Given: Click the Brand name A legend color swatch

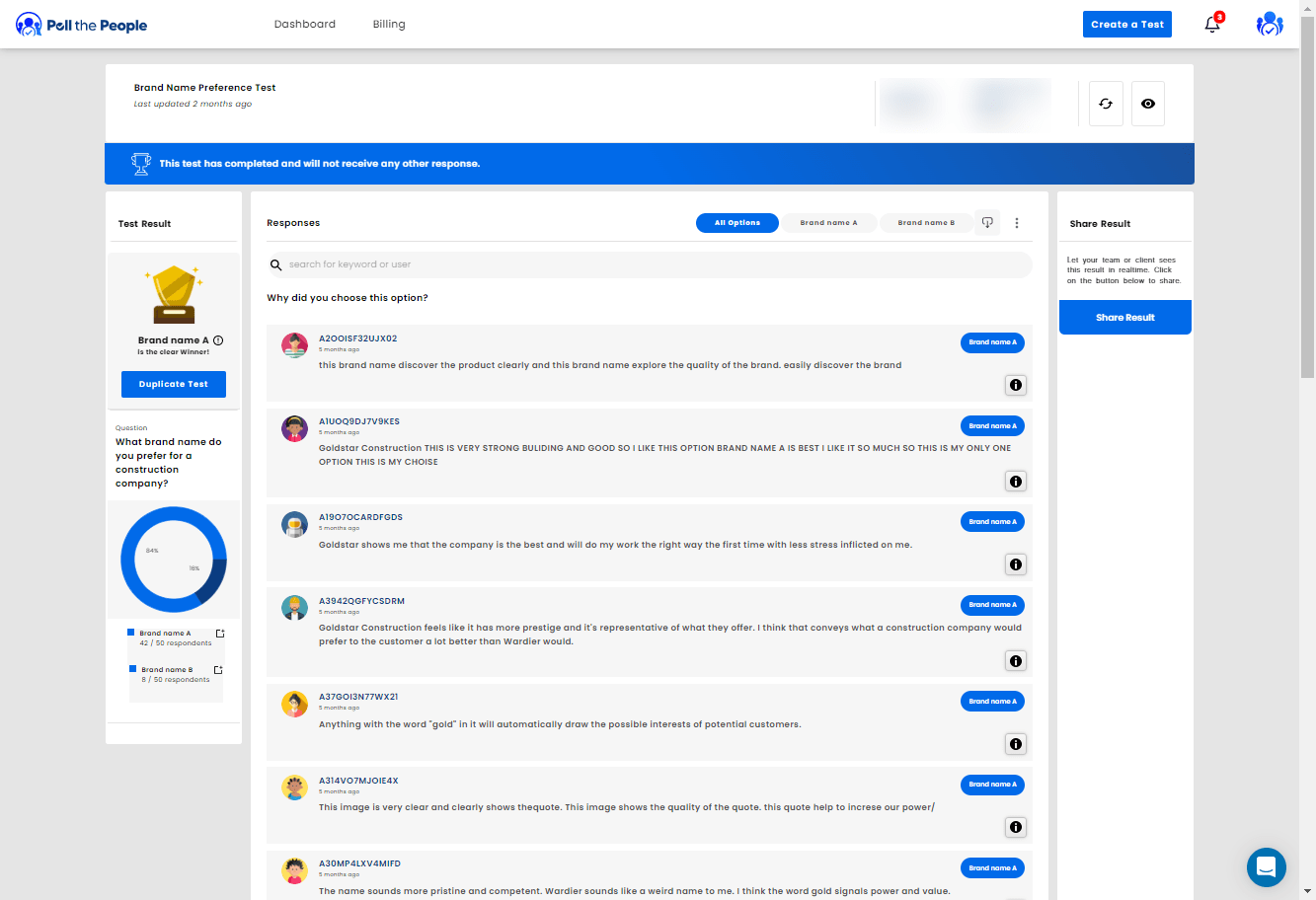Looking at the screenshot, I should (131, 633).
